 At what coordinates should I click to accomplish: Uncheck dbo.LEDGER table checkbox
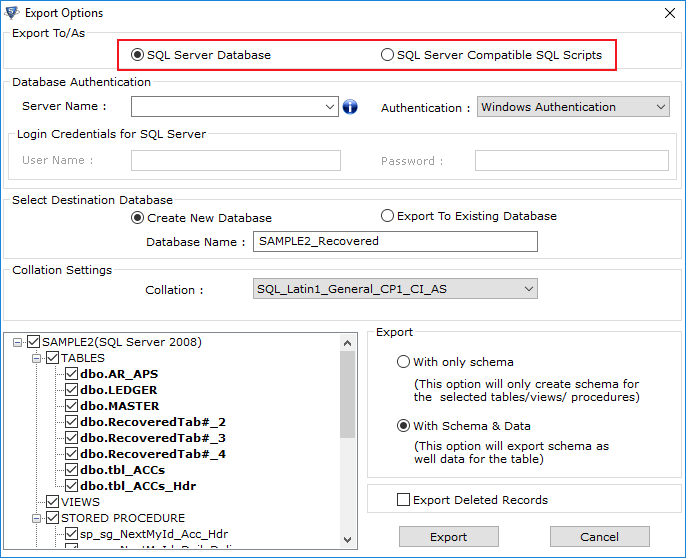point(71,390)
